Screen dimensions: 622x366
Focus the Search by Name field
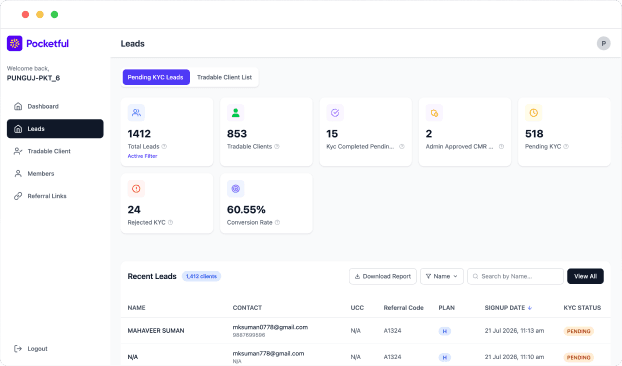[x=515, y=276]
